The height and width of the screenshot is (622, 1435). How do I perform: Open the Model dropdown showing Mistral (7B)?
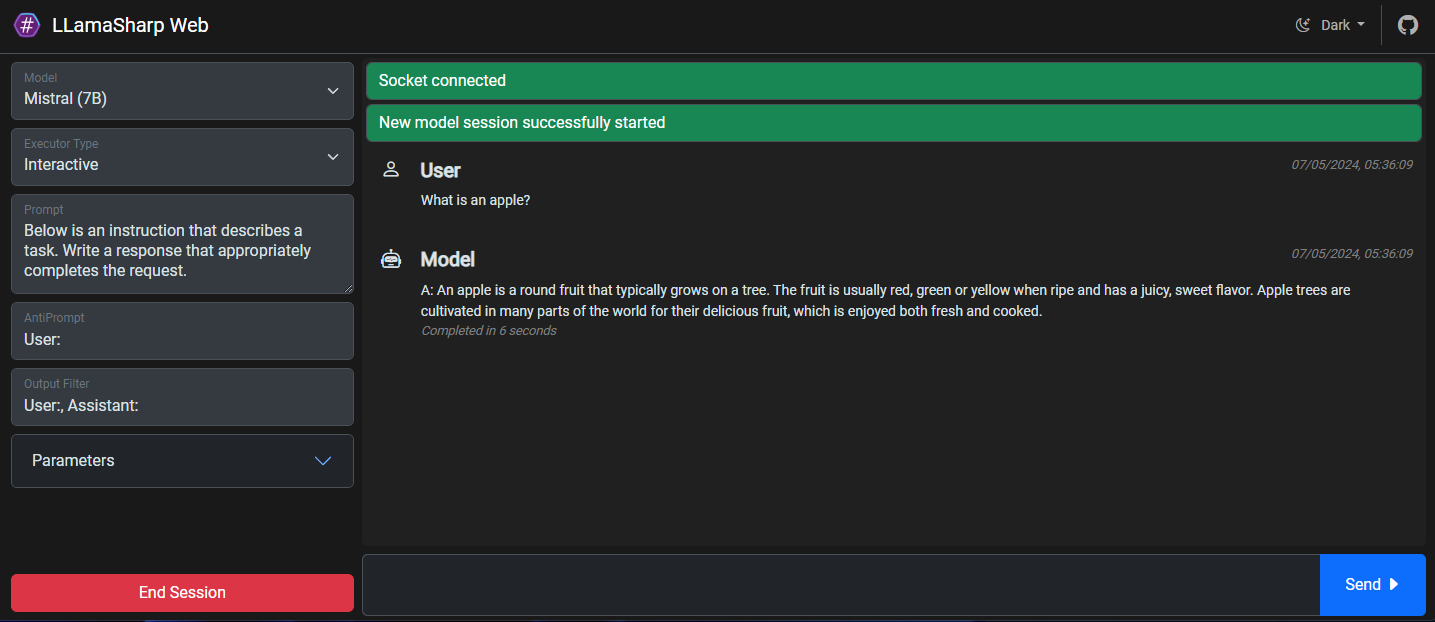[x=182, y=91]
